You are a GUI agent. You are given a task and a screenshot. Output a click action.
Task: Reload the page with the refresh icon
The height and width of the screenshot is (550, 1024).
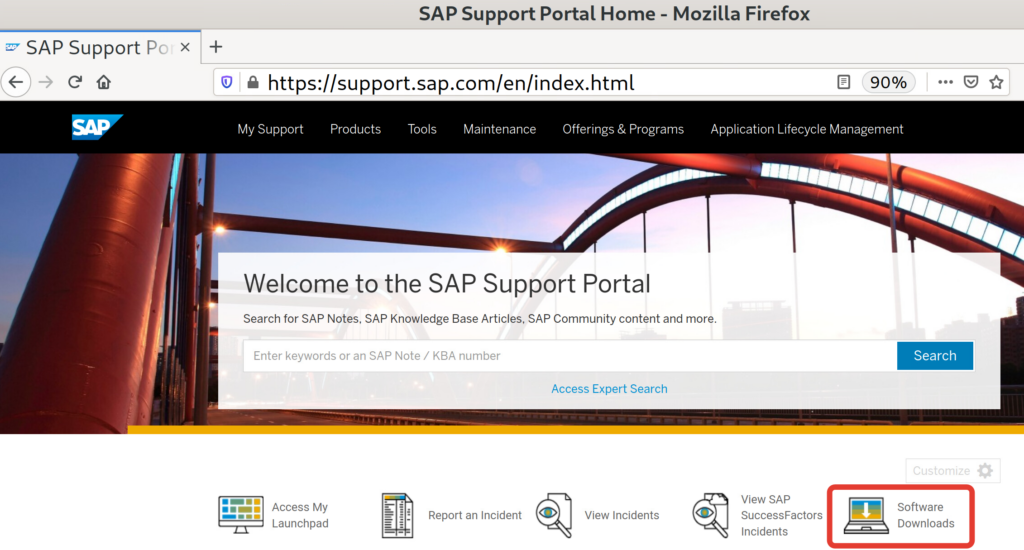75,82
